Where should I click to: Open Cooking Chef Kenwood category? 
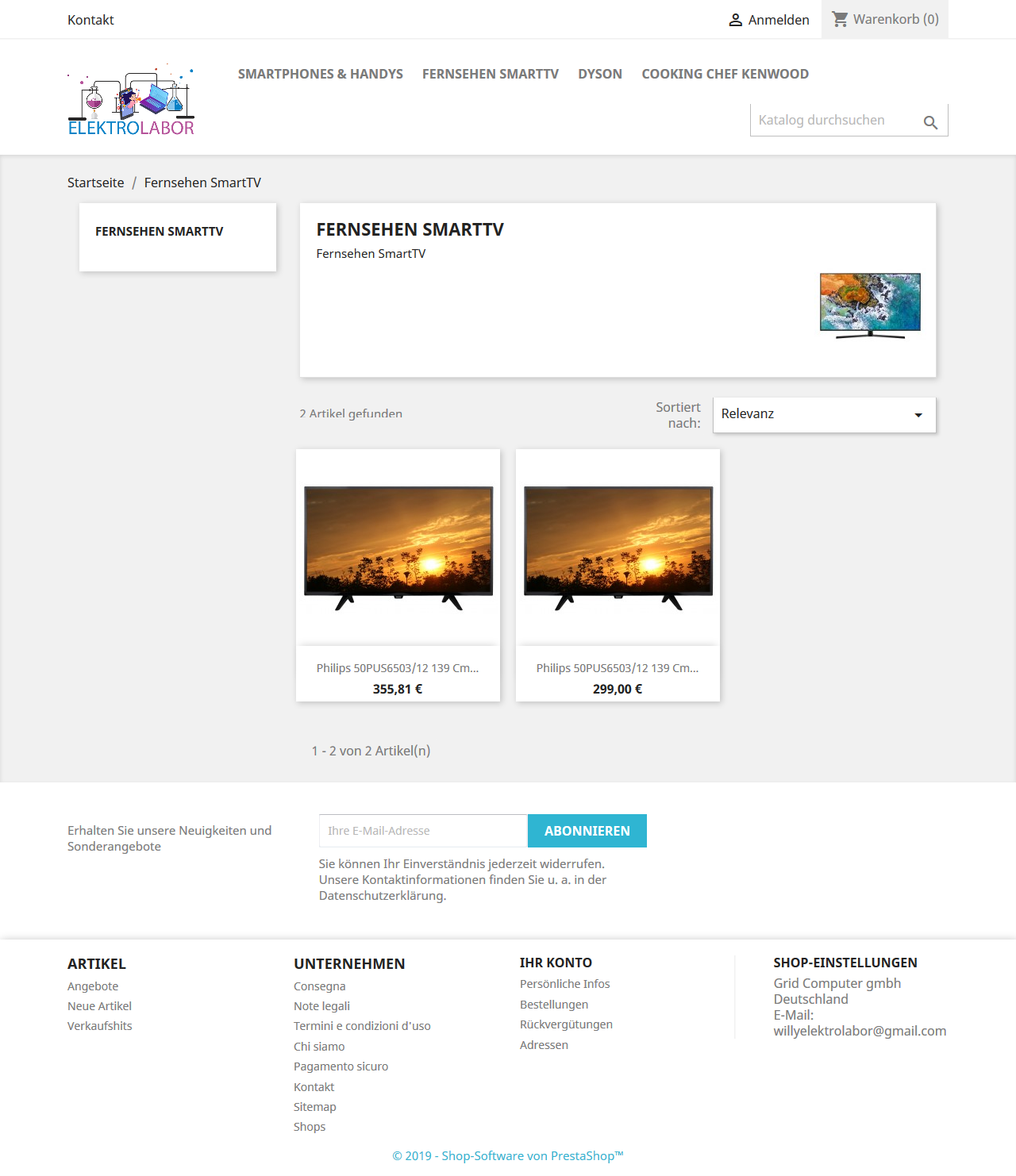pyautogui.click(x=725, y=74)
